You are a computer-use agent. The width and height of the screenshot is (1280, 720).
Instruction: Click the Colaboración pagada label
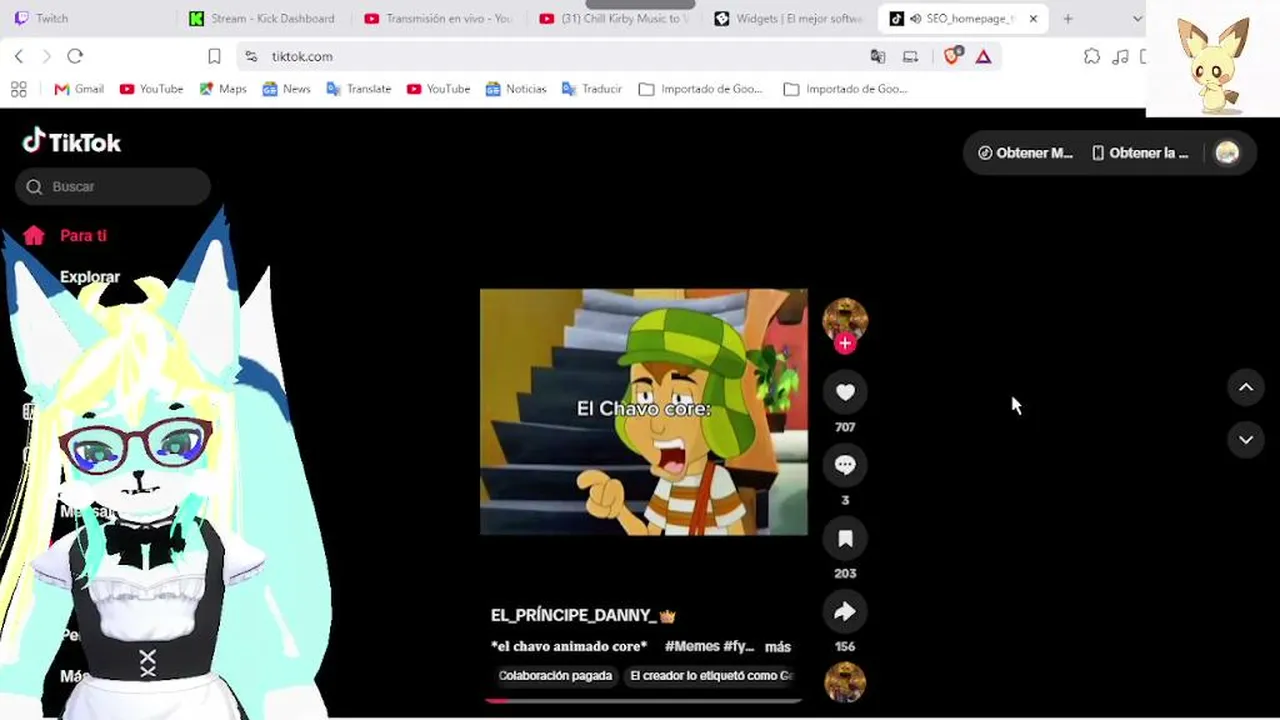(x=555, y=676)
